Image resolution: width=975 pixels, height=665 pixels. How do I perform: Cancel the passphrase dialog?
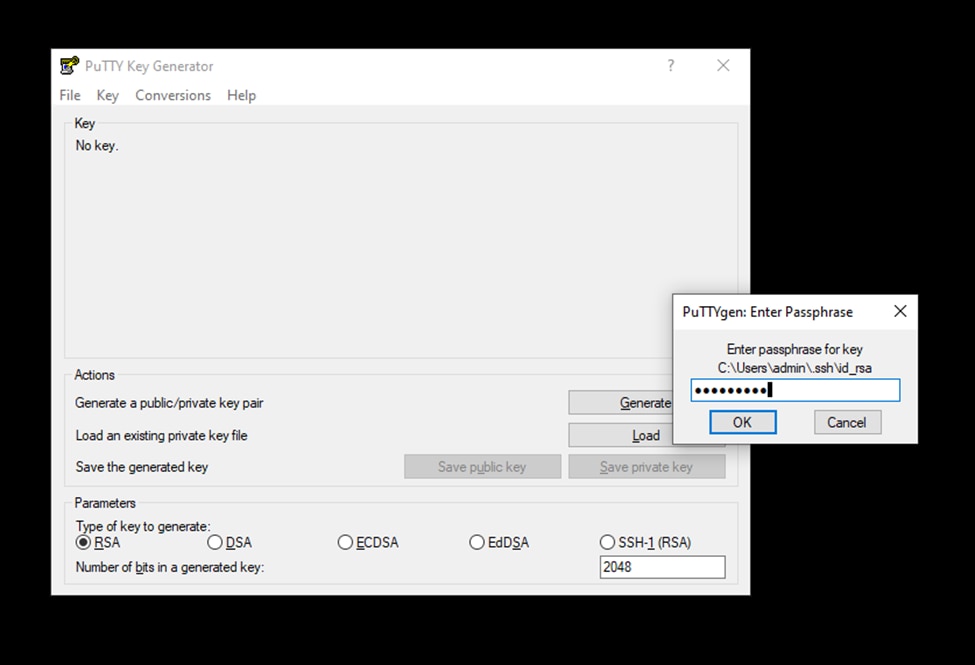coord(848,422)
